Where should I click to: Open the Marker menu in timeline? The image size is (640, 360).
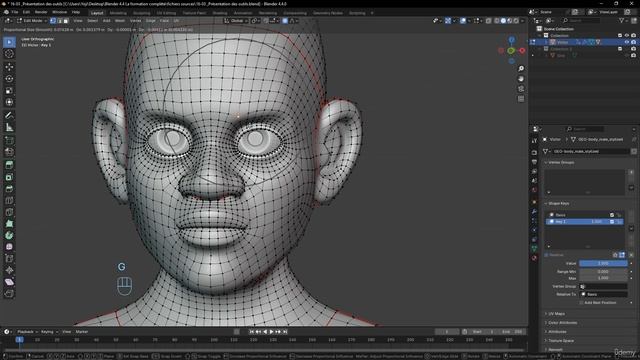pos(82,332)
